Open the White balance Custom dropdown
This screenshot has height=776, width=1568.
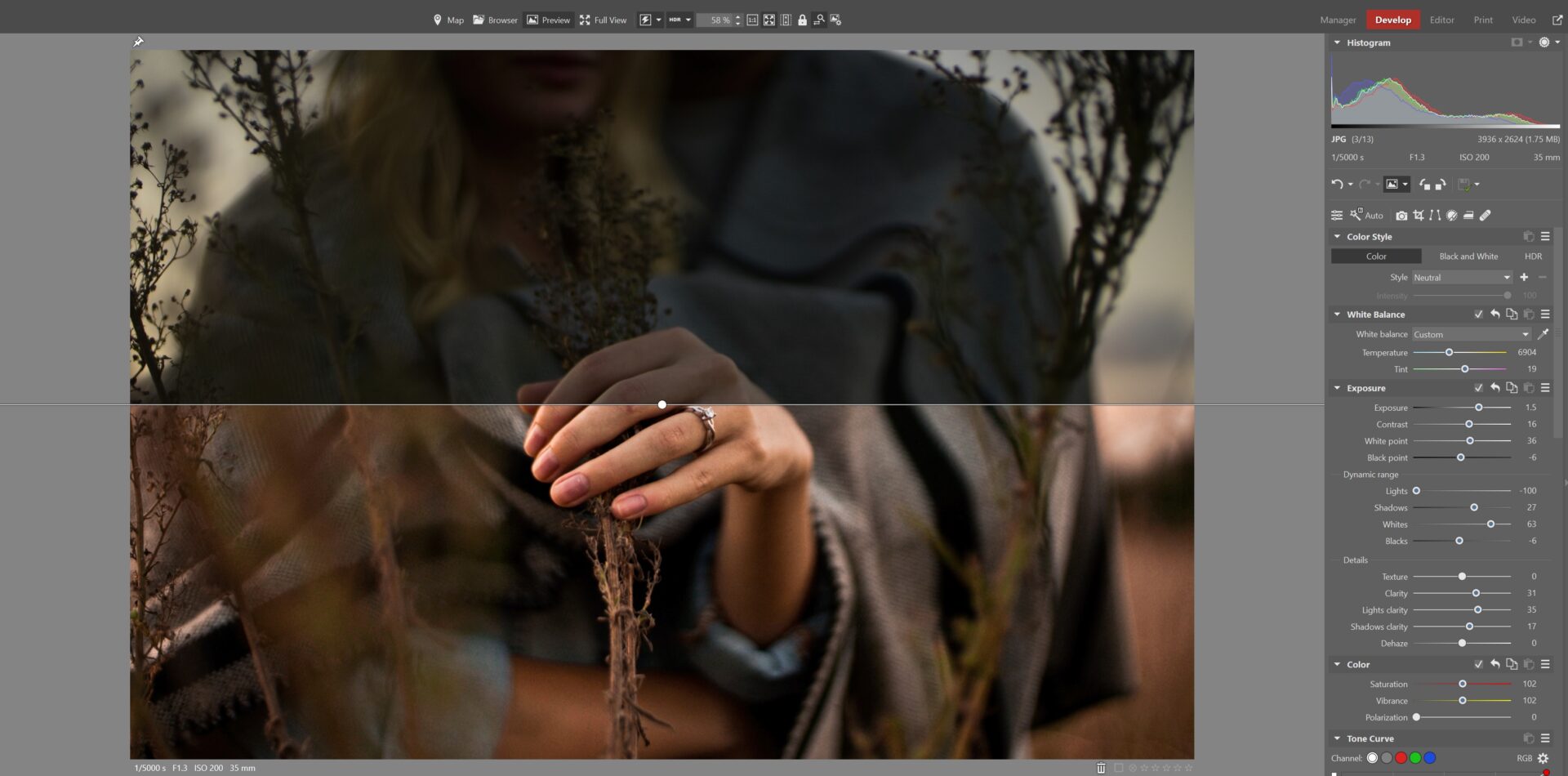[x=1471, y=334]
